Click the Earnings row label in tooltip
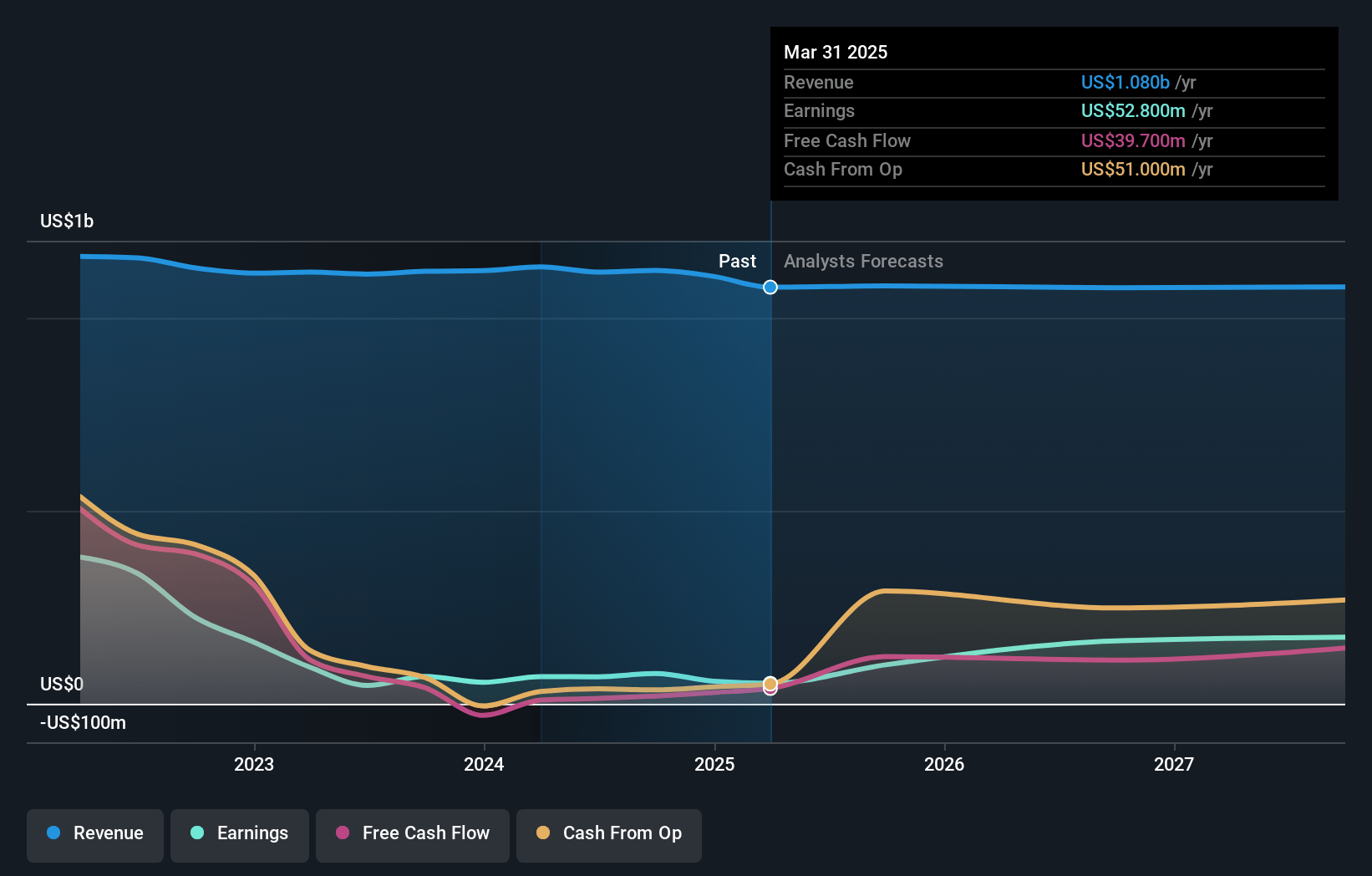This screenshot has width=1372, height=876. coord(819,110)
